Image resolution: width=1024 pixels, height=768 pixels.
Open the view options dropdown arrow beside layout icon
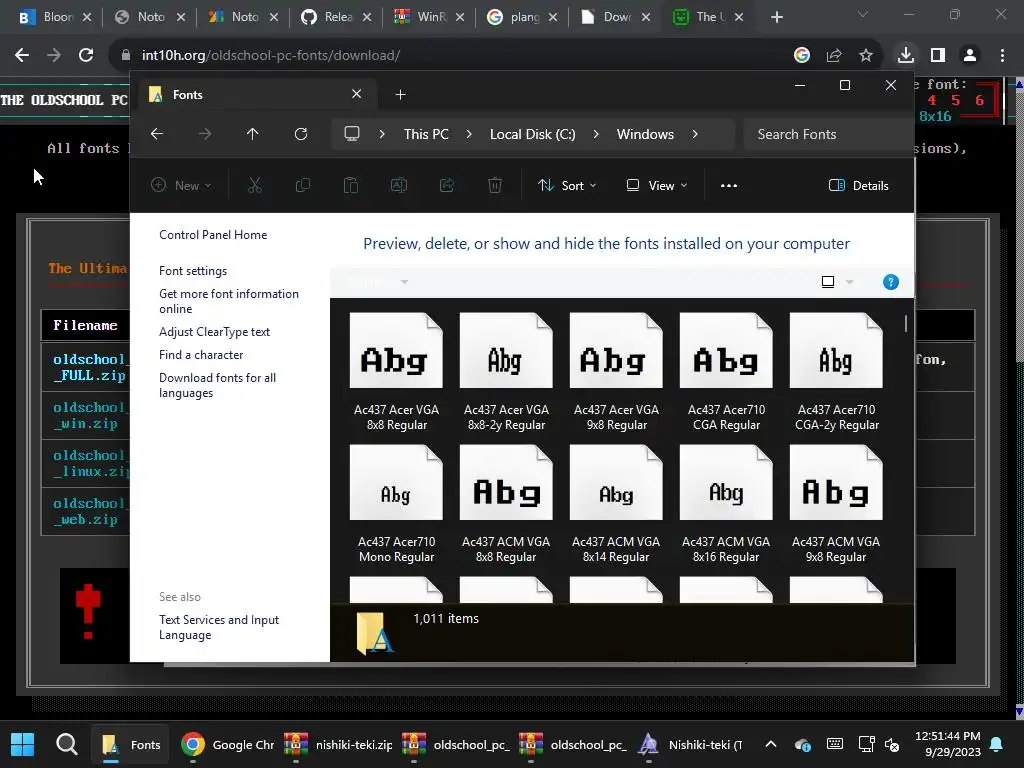[x=850, y=282]
